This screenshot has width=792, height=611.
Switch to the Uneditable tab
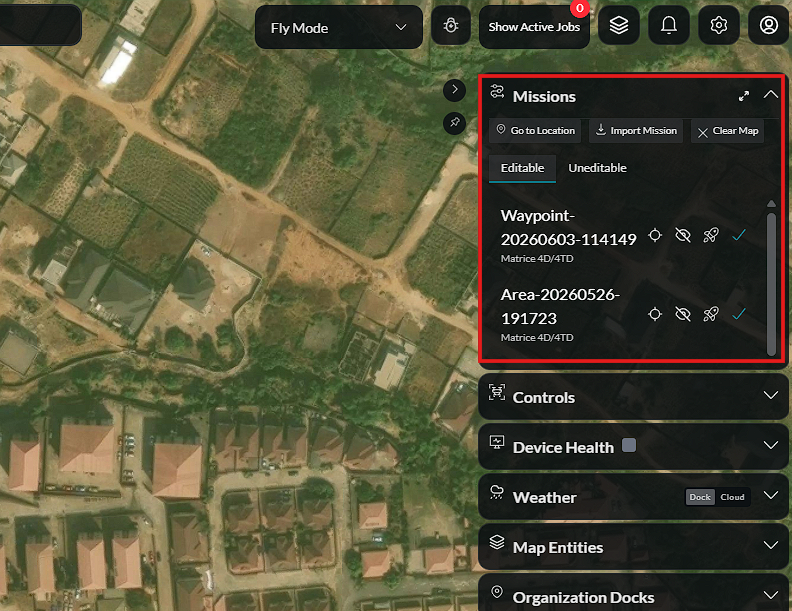click(x=597, y=168)
